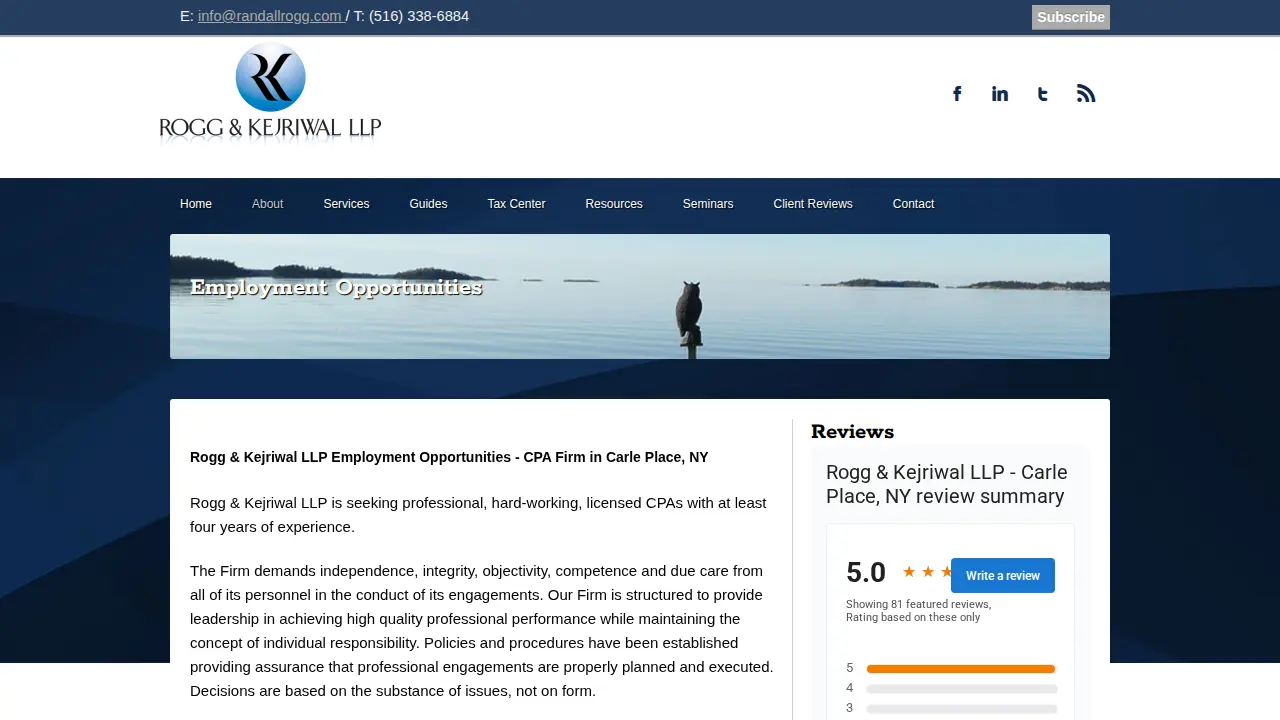The width and height of the screenshot is (1280, 720).
Task: Open the About menu
Action: [x=268, y=204]
